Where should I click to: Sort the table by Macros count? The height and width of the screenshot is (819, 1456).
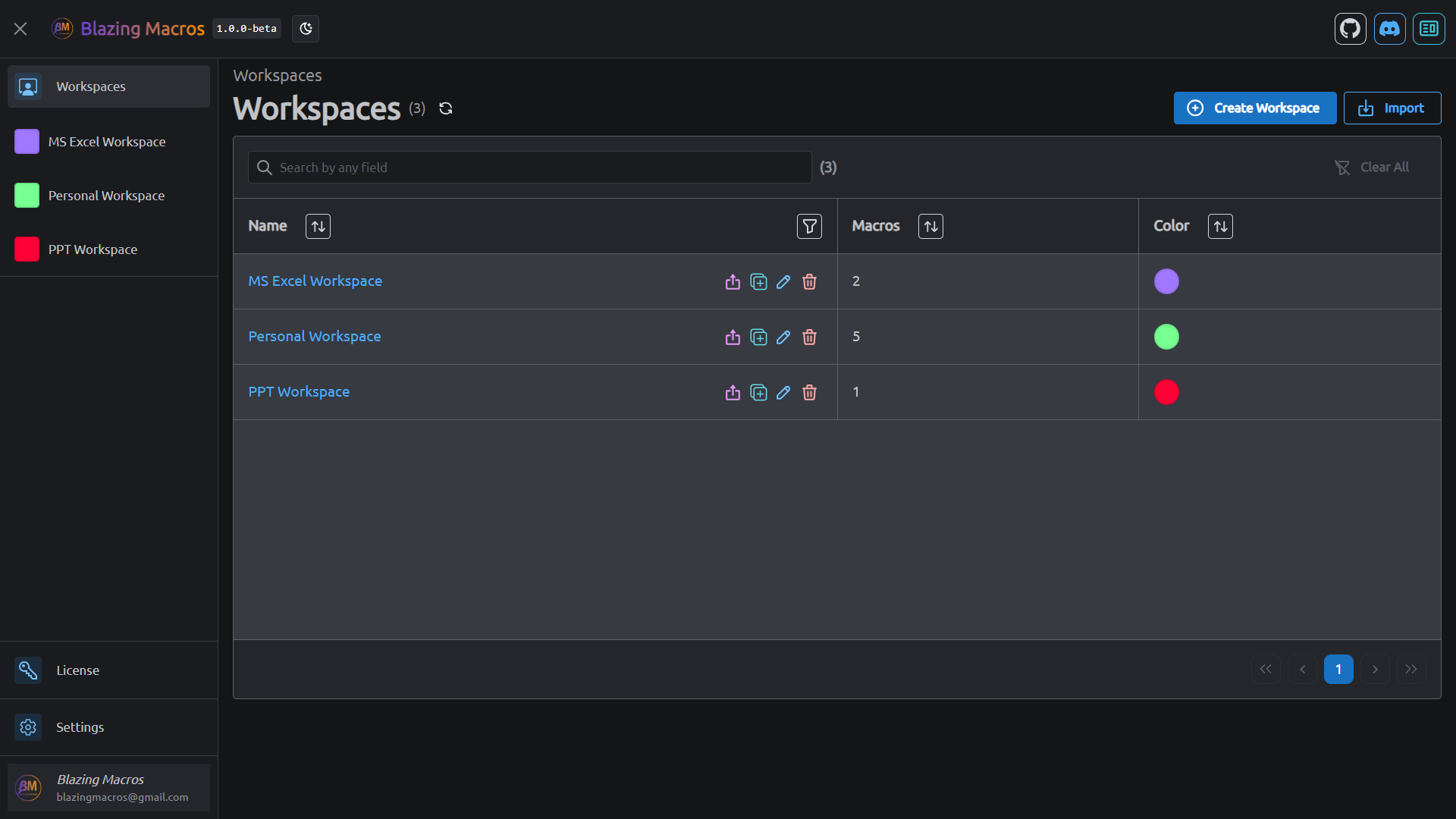(930, 226)
